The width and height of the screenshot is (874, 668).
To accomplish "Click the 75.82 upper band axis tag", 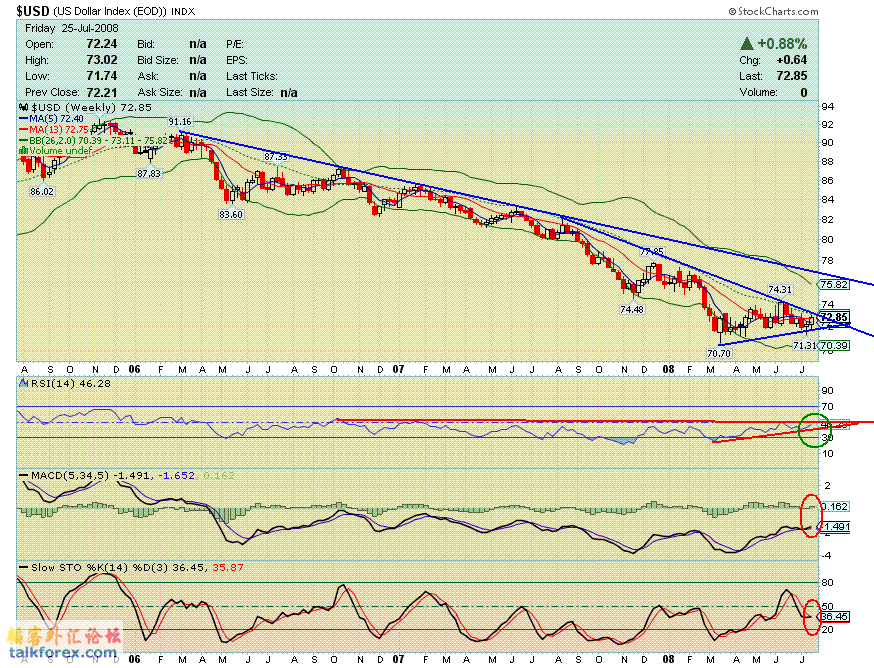I will point(834,285).
